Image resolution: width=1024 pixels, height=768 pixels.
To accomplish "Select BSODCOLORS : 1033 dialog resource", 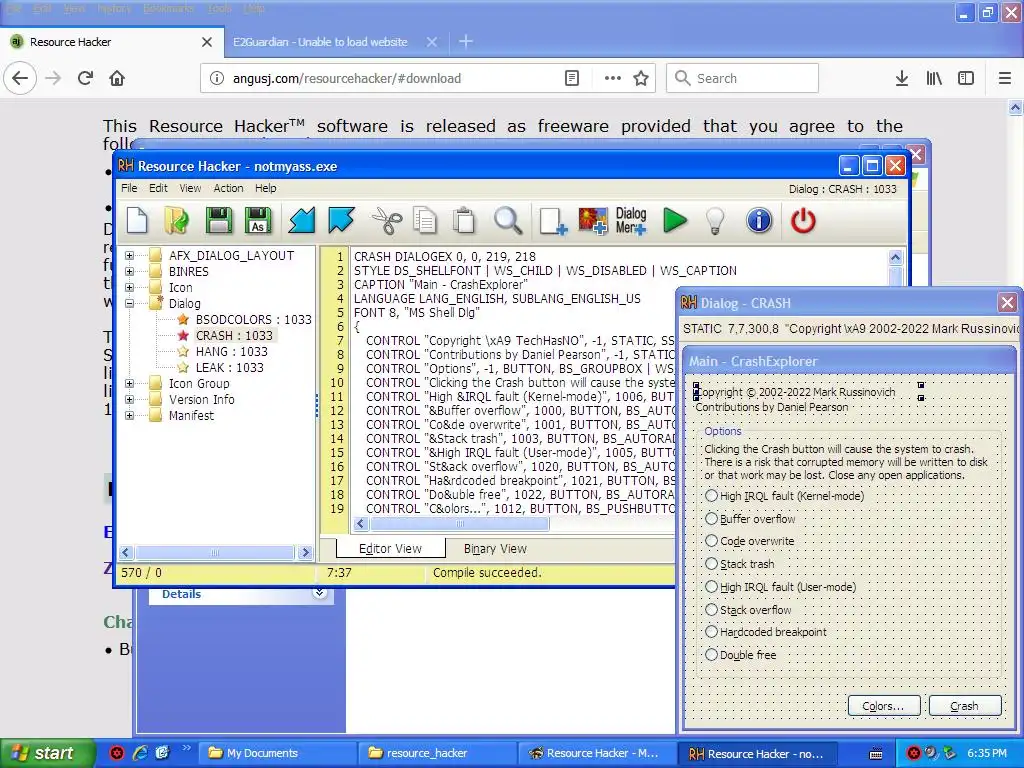I will point(253,319).
